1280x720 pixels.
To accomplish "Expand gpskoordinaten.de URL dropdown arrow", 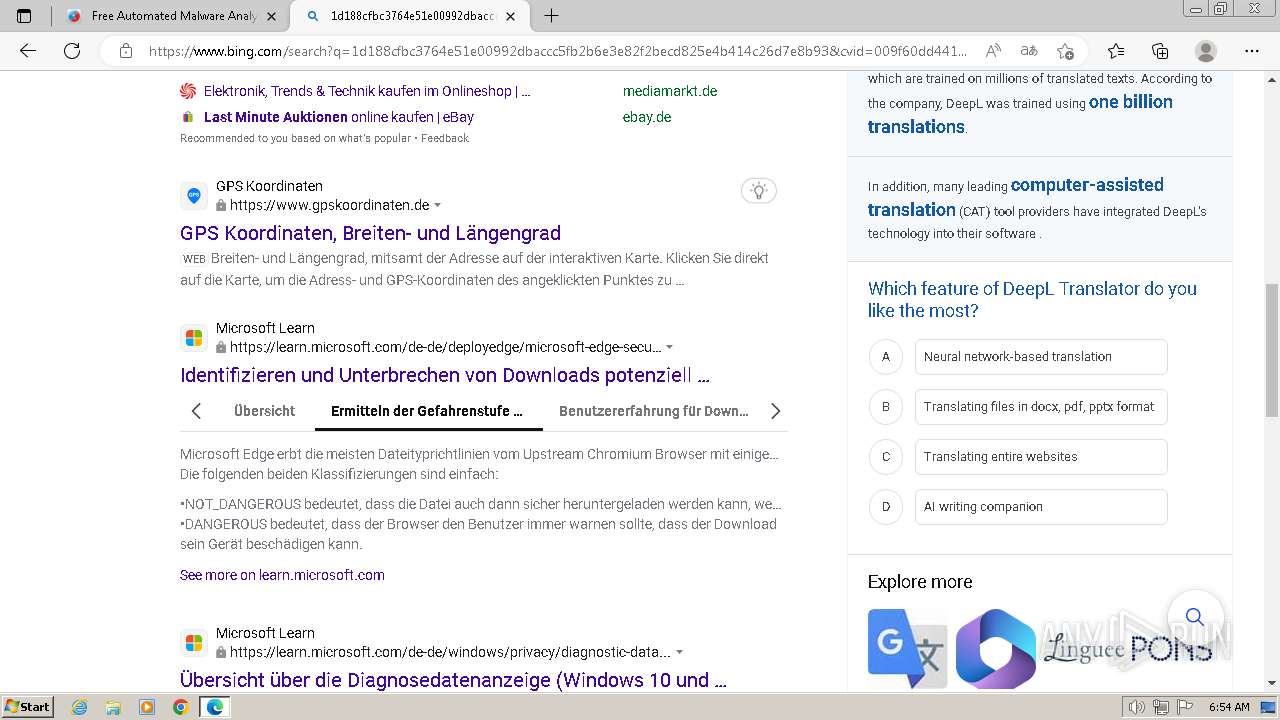I will [437, 205].
